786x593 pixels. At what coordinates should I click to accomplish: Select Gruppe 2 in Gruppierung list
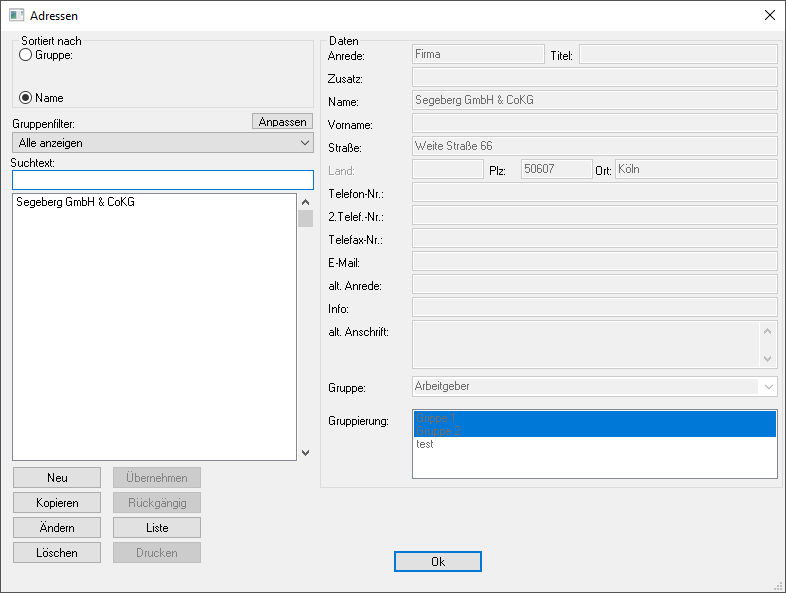(595, 431)
